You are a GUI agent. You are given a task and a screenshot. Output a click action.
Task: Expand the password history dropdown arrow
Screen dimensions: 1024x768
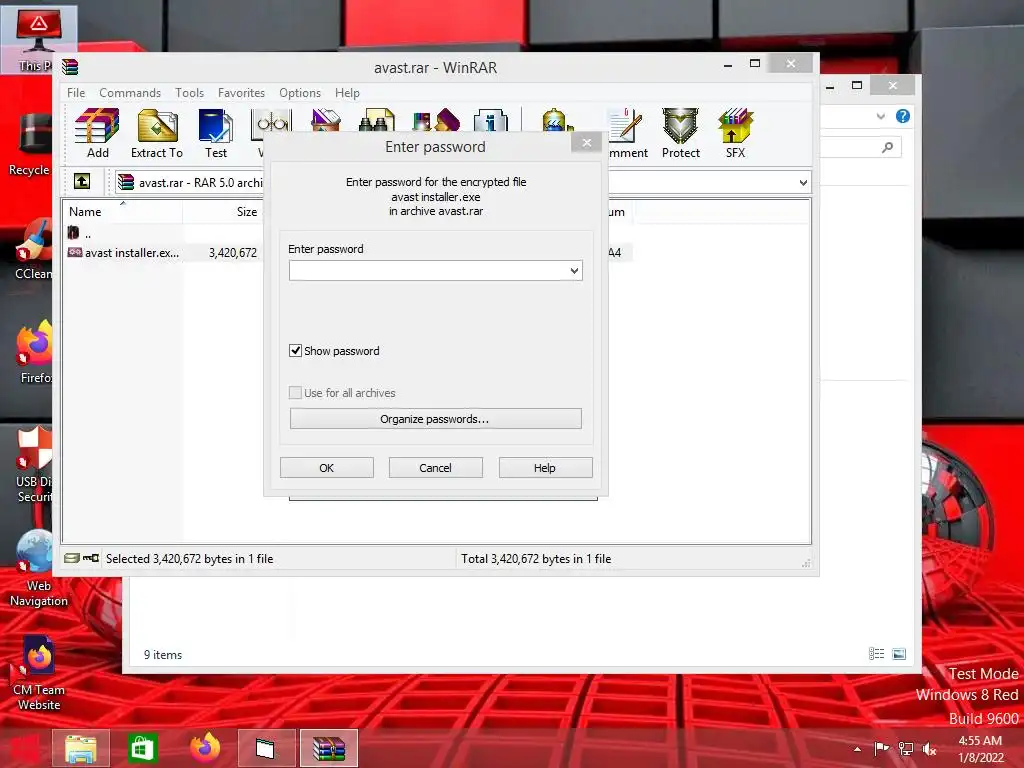pos(574,270)
